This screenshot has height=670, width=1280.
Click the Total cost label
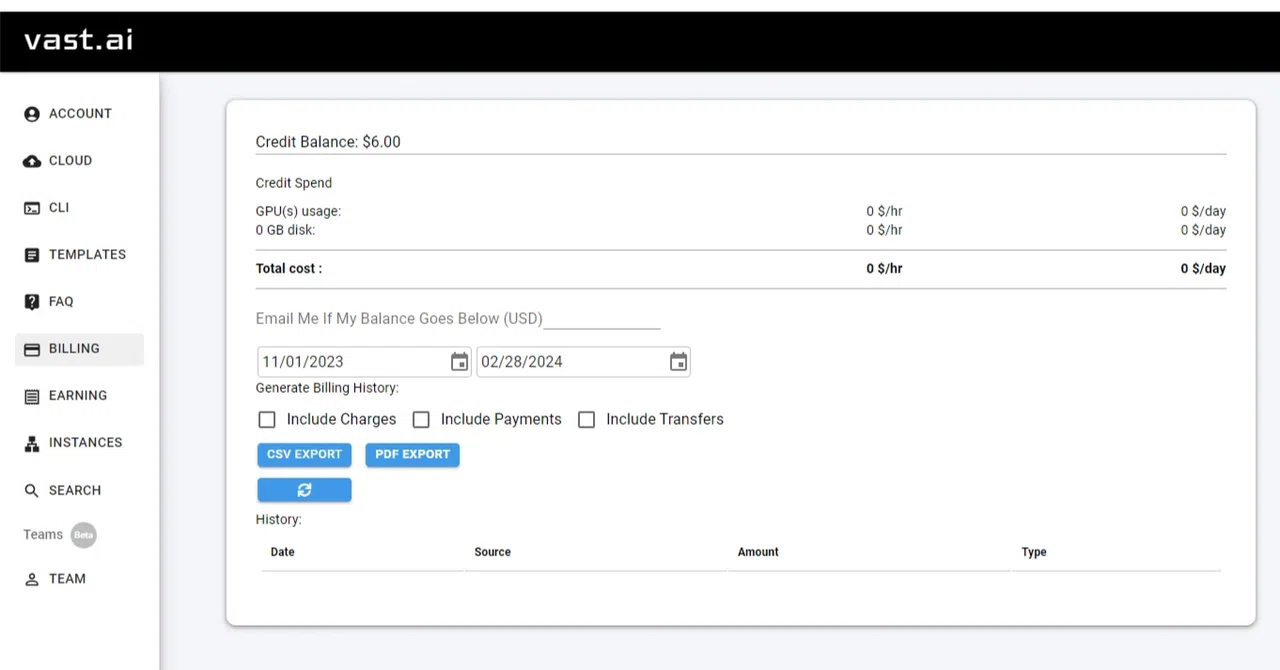pos(289,269)
